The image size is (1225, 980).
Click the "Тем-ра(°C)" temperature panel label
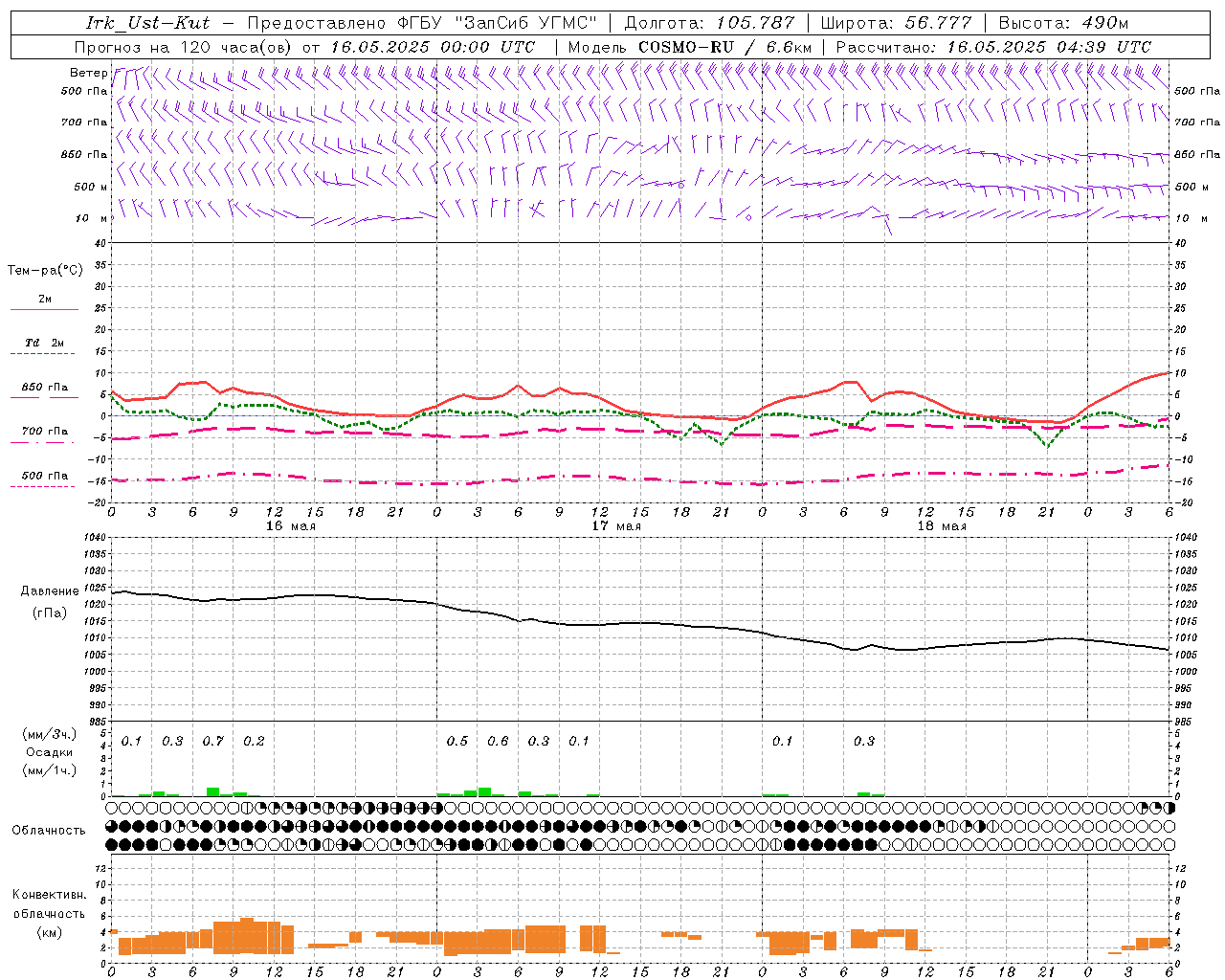45,270
